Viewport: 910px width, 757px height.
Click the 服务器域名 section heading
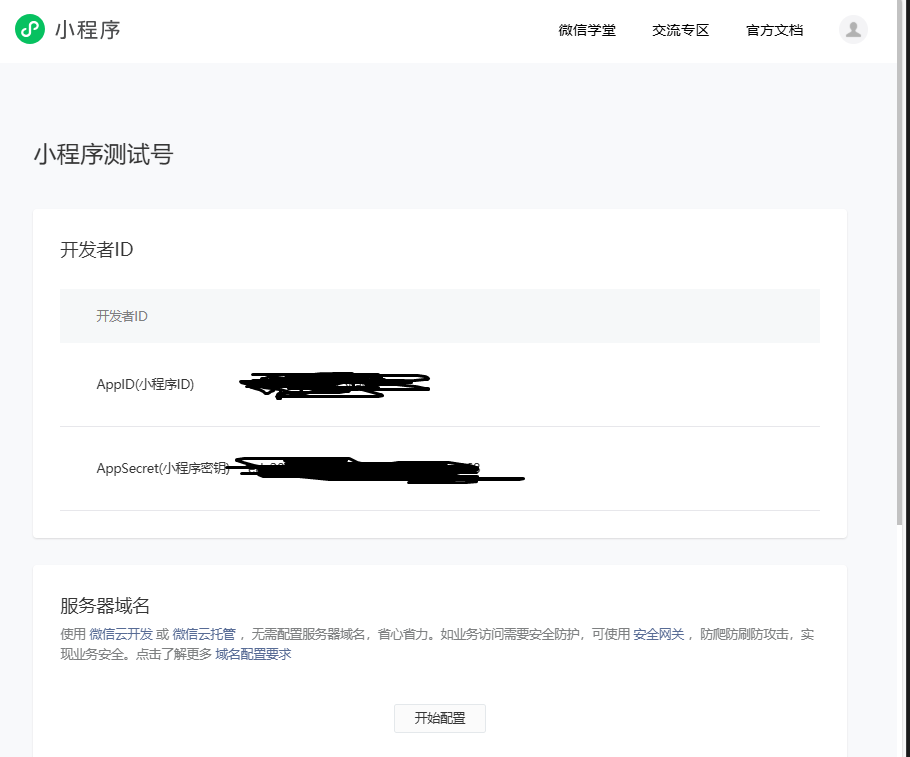[x=105, y=605]
